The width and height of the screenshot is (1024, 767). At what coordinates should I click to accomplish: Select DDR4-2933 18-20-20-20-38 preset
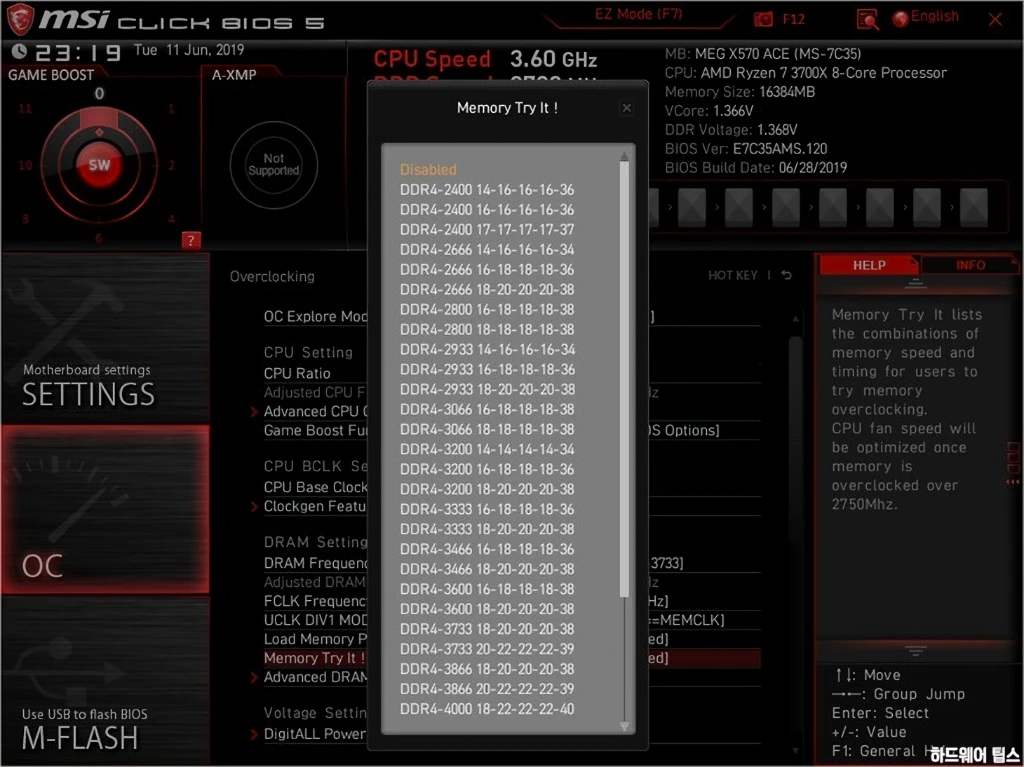tap(487, 389)
